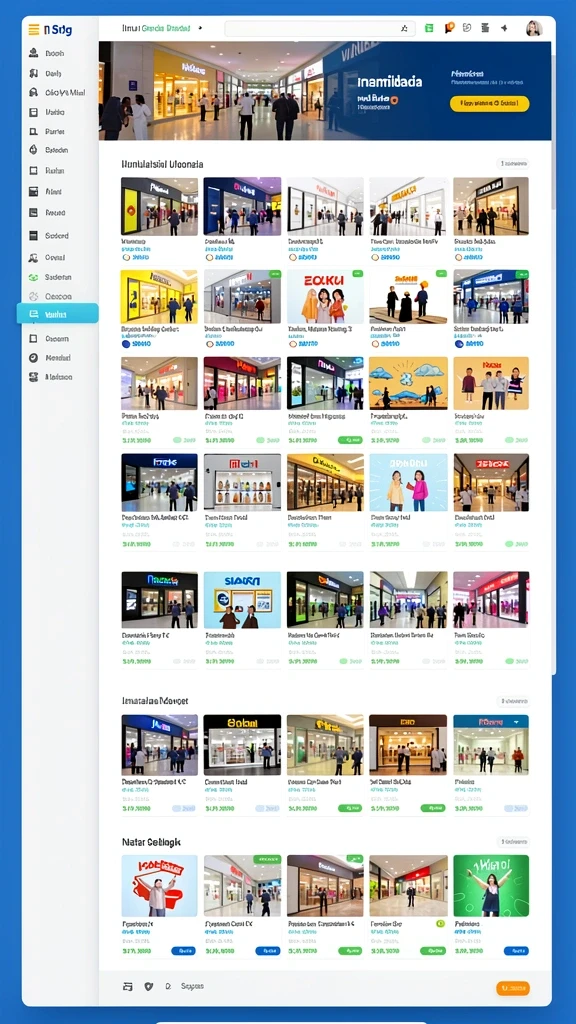Click the green circle icon on the fourth Natar card
This screenshot has height=1024, width=576.
[441, 924]
